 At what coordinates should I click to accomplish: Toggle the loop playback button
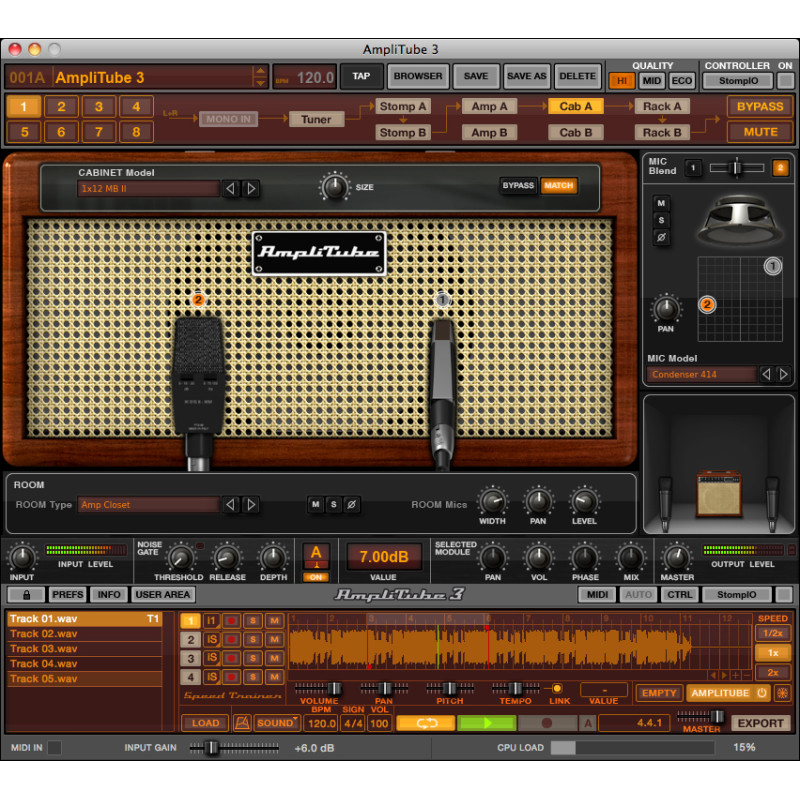click(x=426, y=723)
